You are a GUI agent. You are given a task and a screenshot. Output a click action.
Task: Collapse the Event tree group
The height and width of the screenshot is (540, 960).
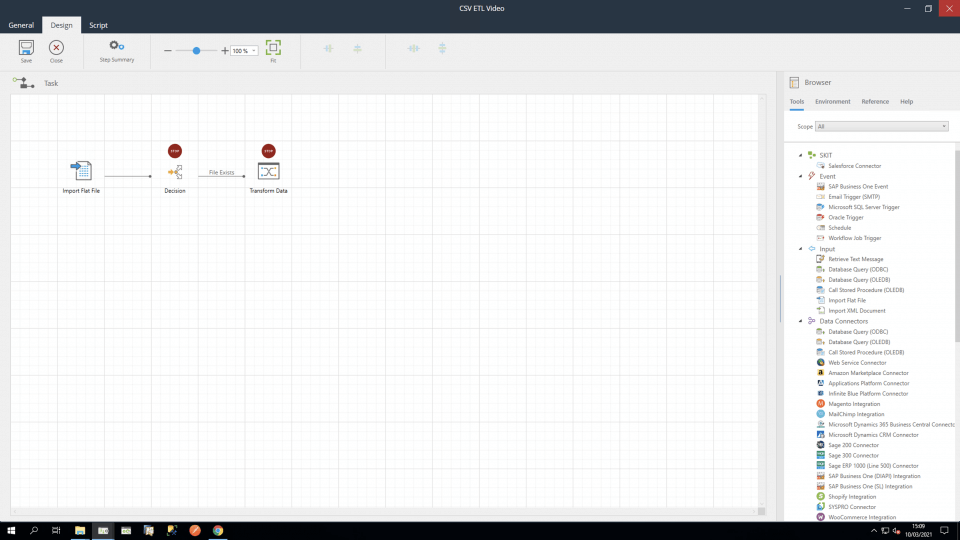[800, 176]
